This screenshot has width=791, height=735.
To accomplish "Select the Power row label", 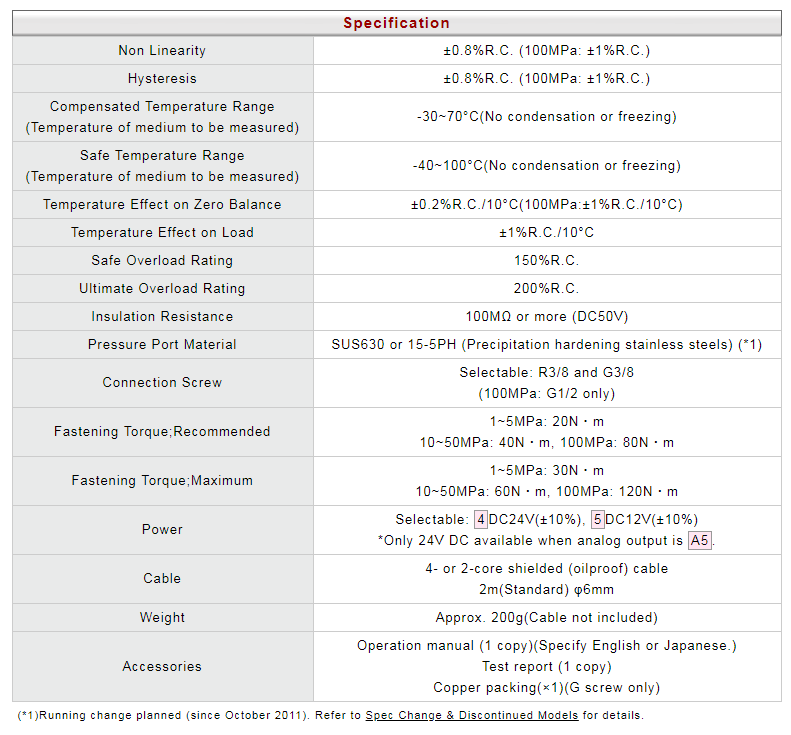I will point(162,529).
